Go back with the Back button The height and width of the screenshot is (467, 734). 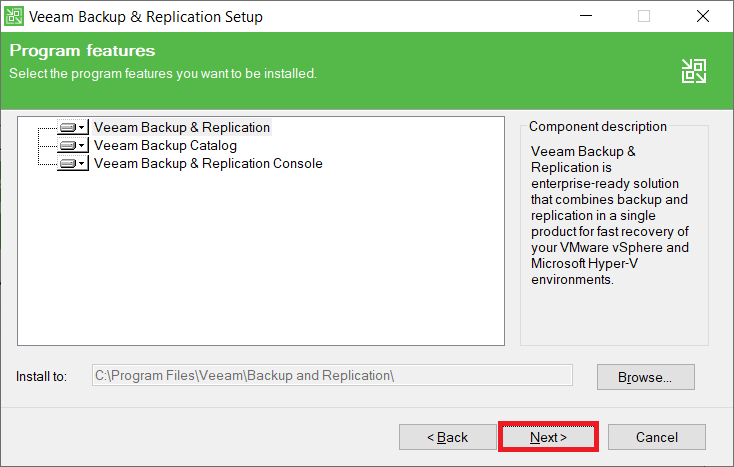(x=447, y=437)
